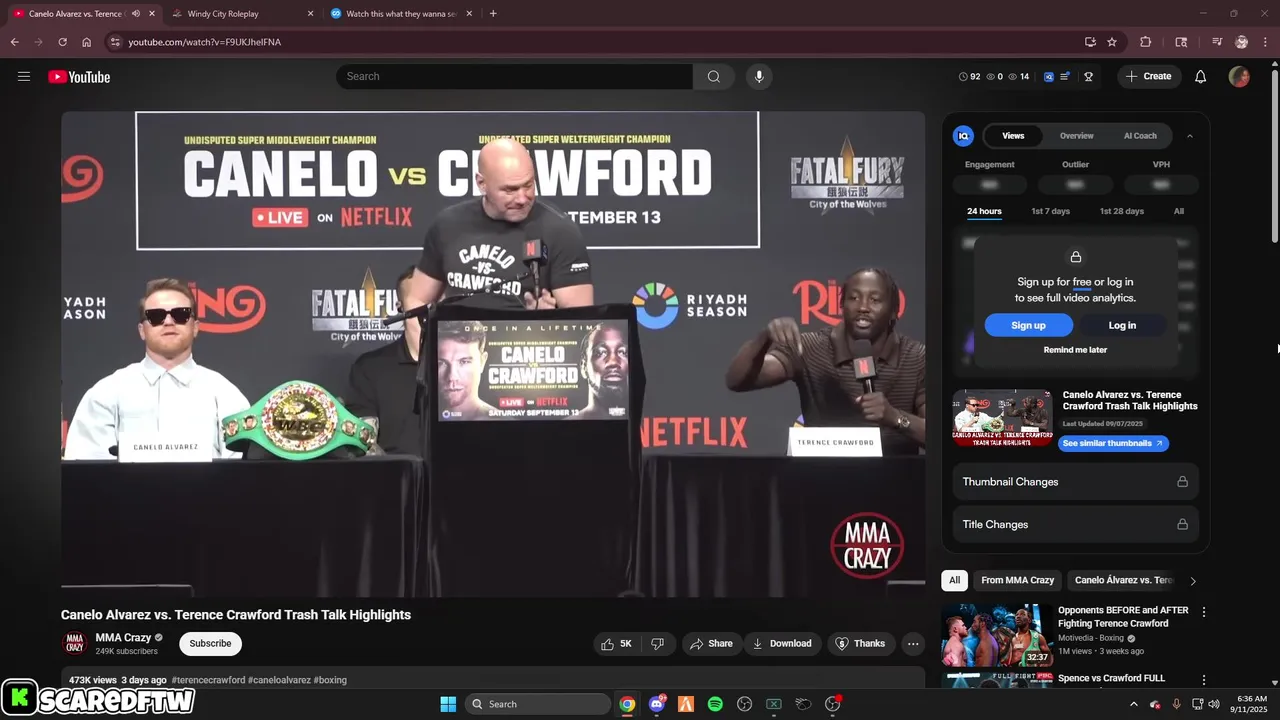1280x720 pixels.
Task: Switch to the Views tab
Action: (1013, 136)
